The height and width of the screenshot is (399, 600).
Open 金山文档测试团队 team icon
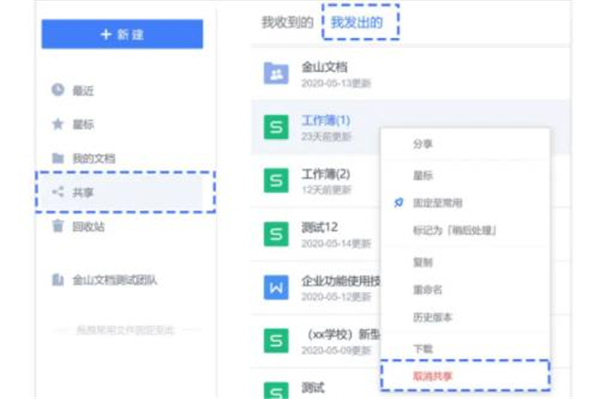(x=58, y=280)
